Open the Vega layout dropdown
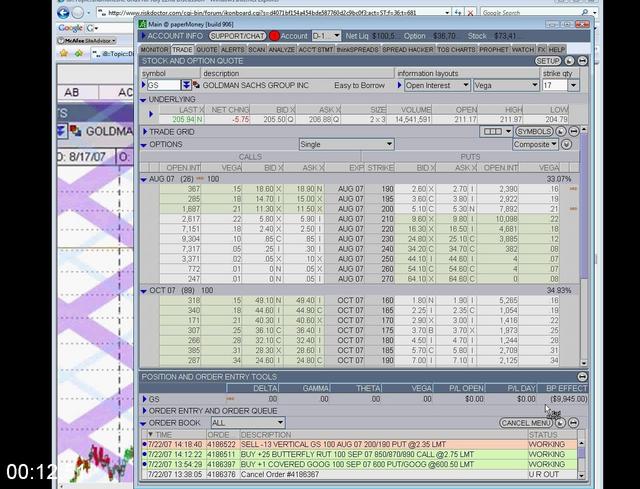This screenshot has width=640, height=489. pyautogui.click(x=506, y=85)
